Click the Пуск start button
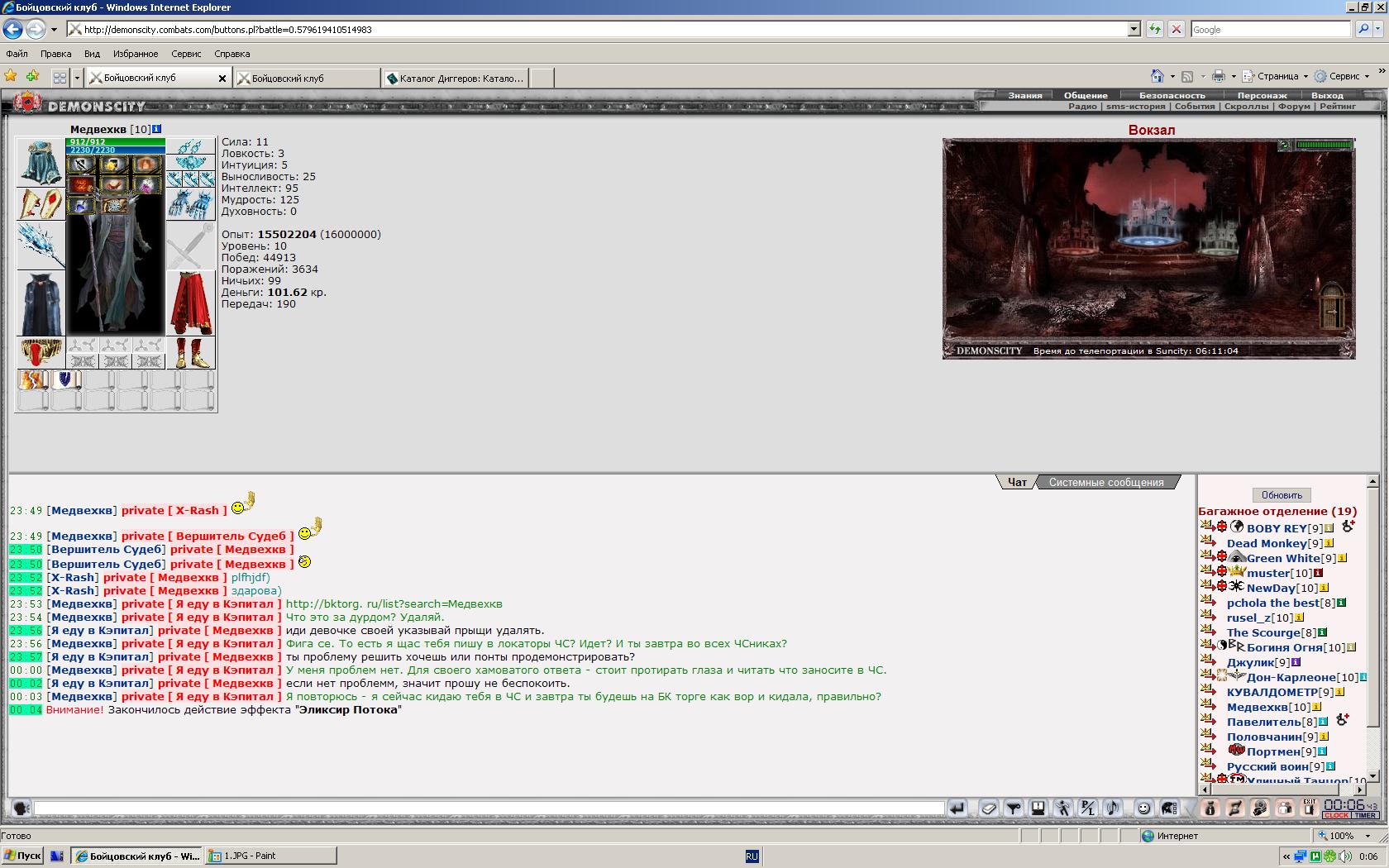The image size is (1389, 868). (x=22, y=856)
